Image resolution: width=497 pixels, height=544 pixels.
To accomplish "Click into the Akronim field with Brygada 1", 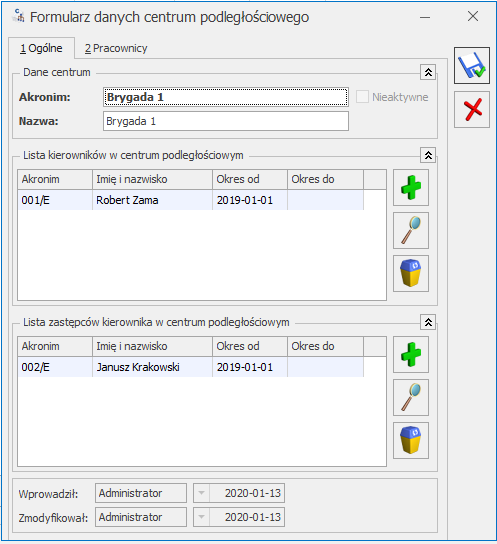I will pyautogui.click(x=226, y=97).
